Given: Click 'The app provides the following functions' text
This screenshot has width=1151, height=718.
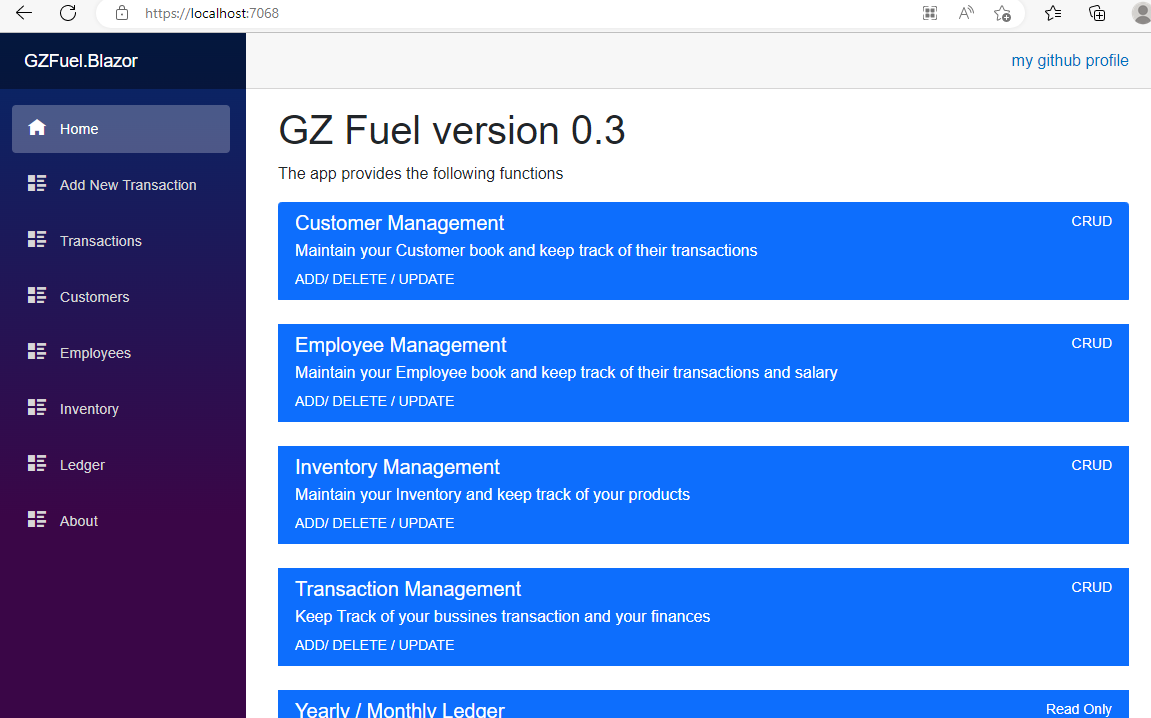Looking at the screenshot, I should coord(421,173).
